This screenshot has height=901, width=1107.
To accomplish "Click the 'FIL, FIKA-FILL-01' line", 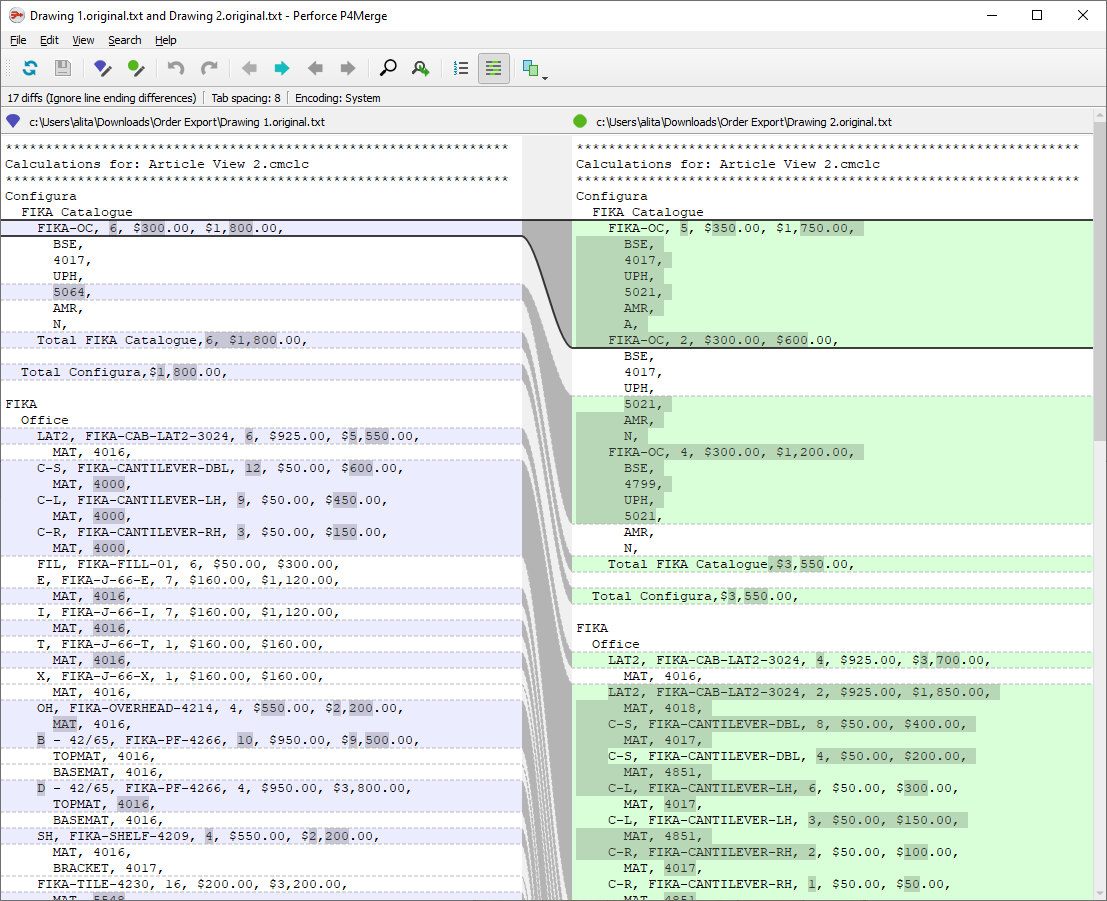I will coord(189,564).
